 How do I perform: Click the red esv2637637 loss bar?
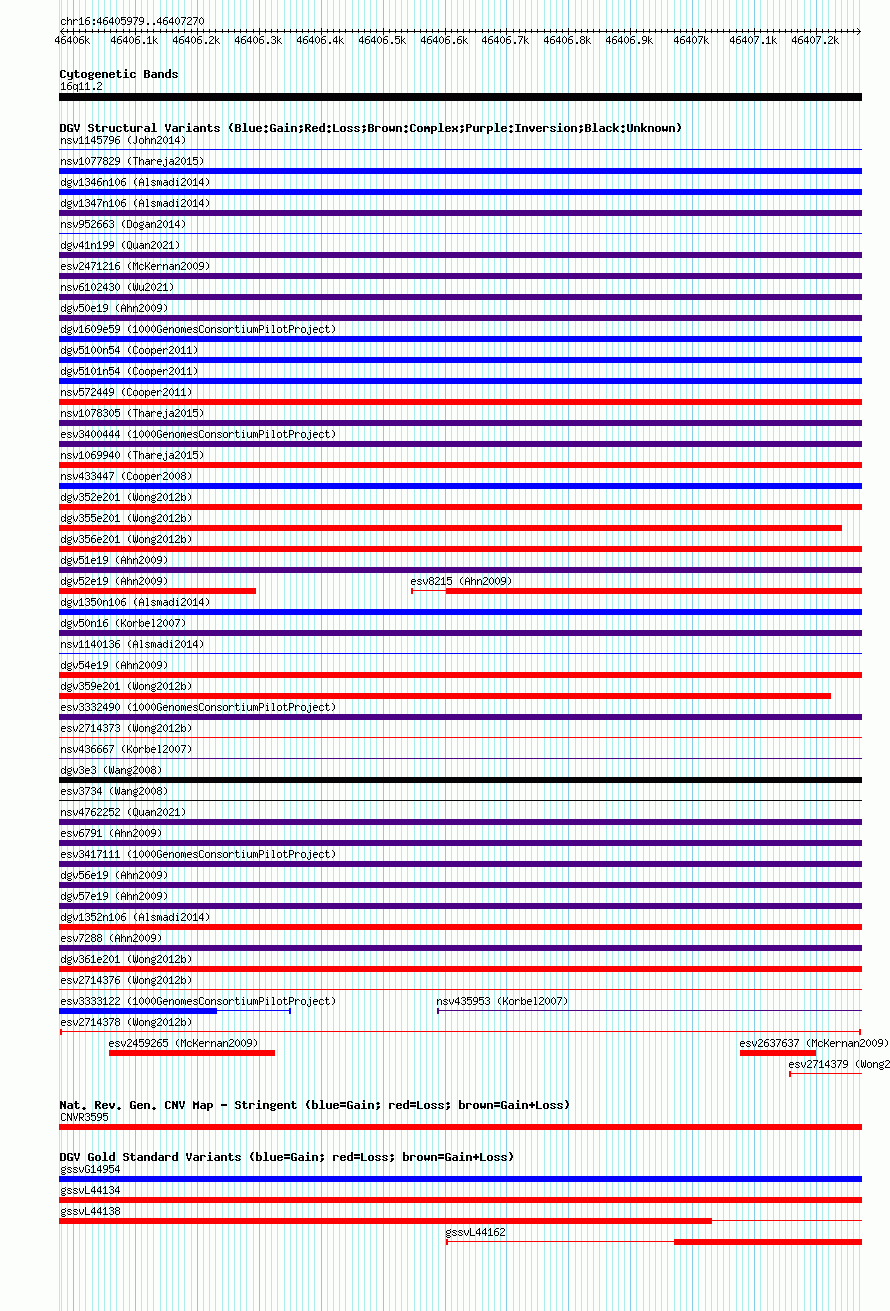click(x=778, y=1052)
